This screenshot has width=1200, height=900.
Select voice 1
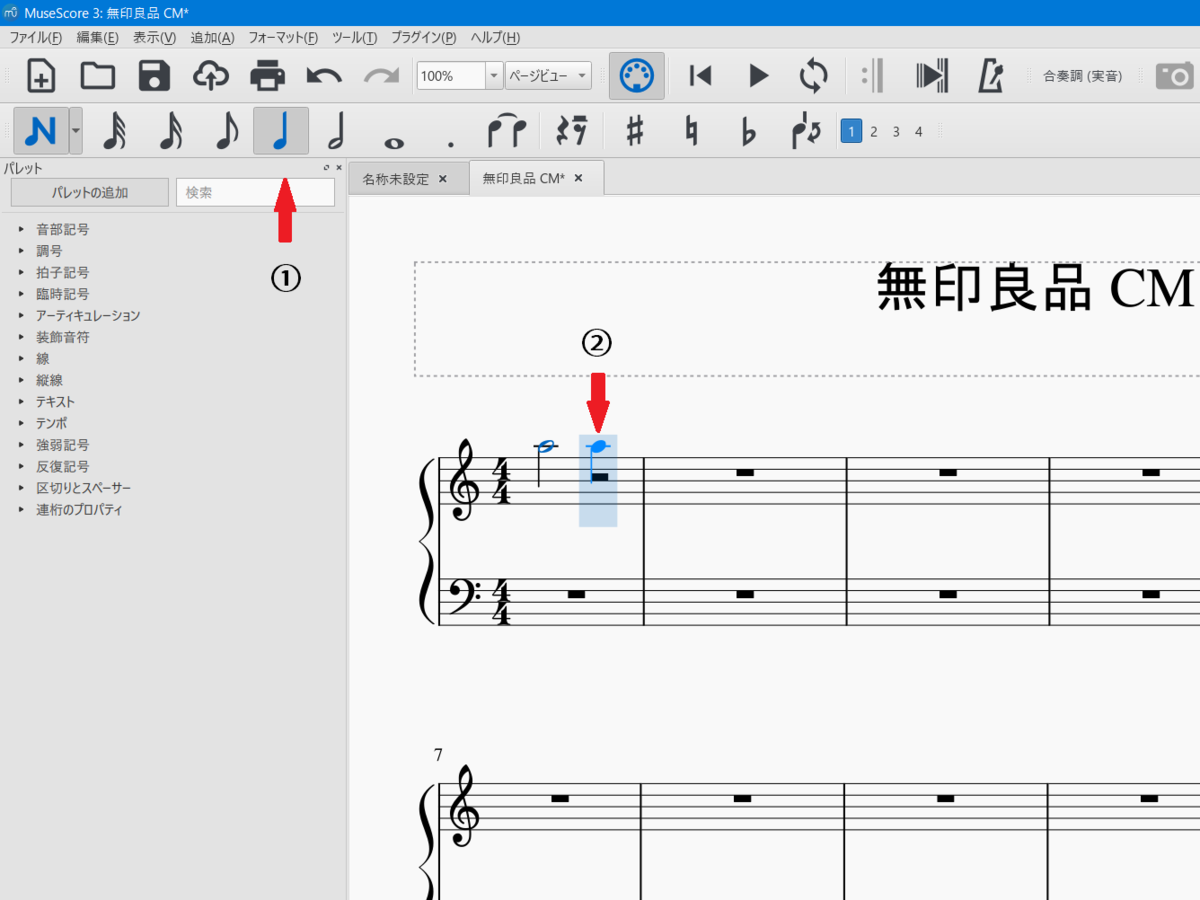pos(851,131)
